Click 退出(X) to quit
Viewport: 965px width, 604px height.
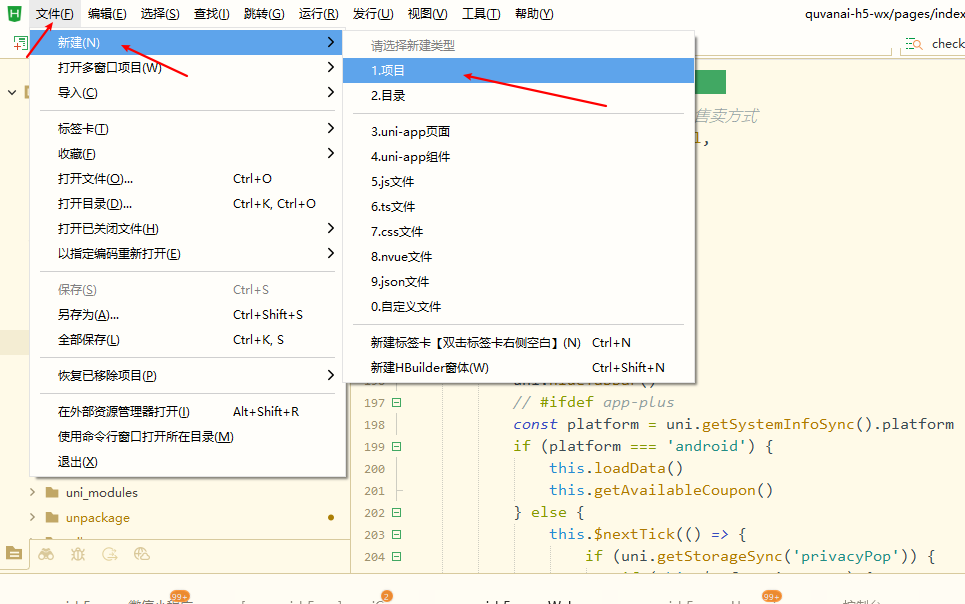pyautogui.click(x=188, y=462)
